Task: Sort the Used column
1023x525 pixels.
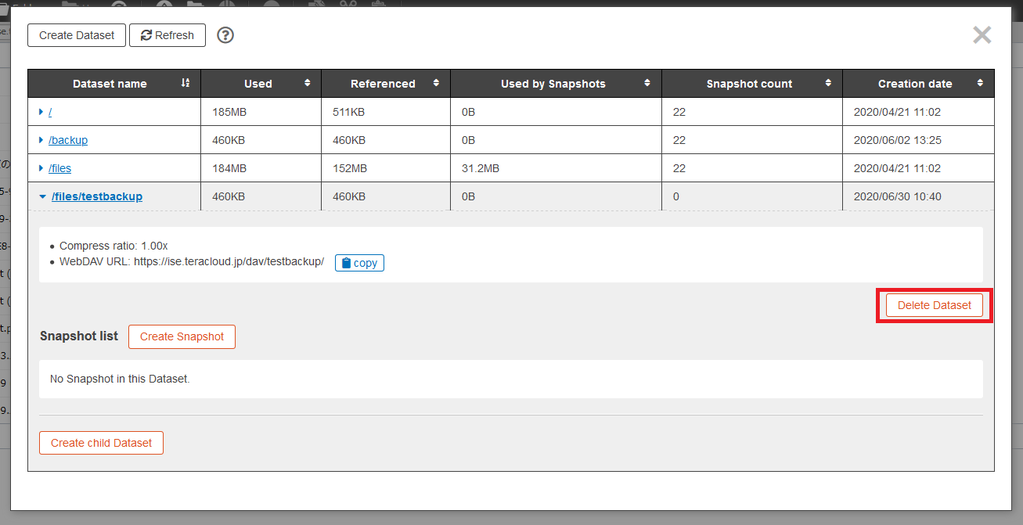Action: point(306,84)
